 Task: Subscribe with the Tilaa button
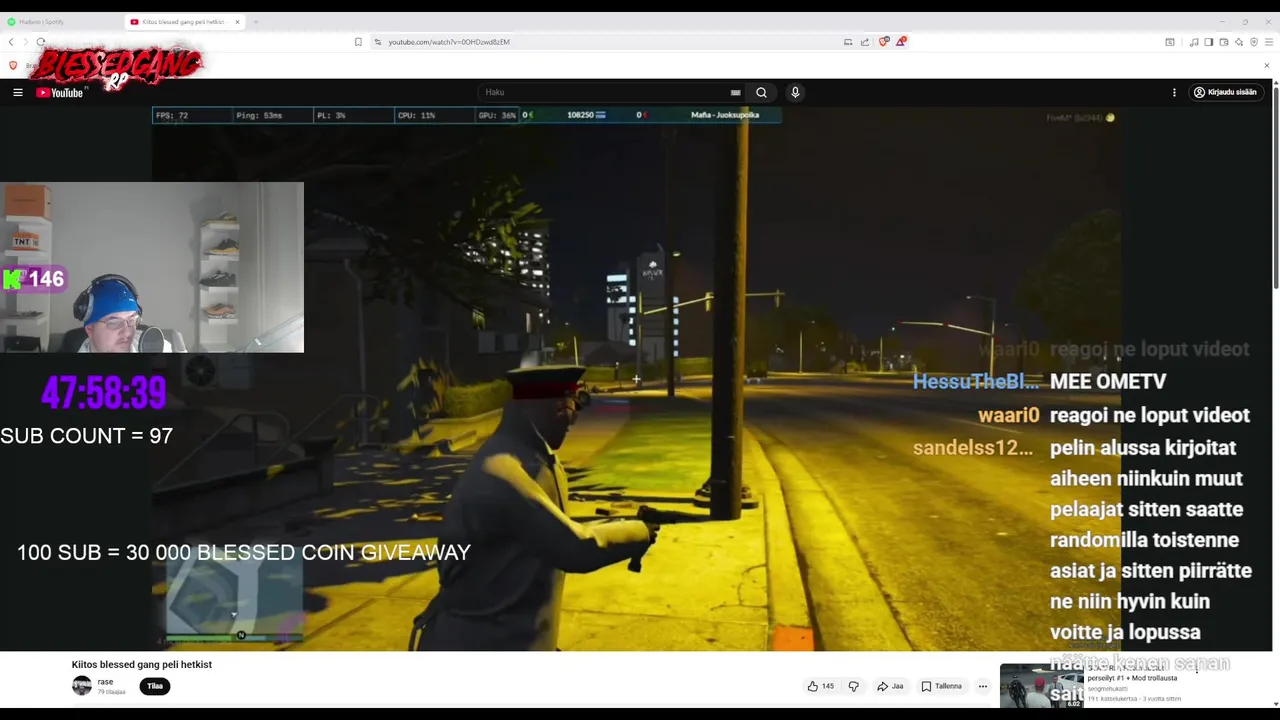click(155, 686)
